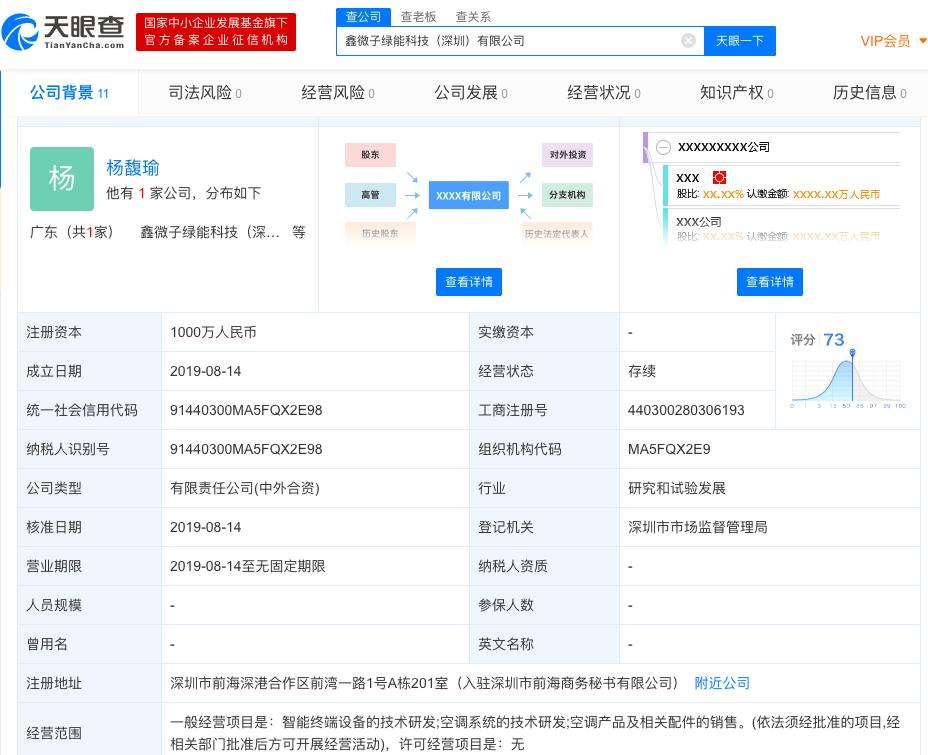Image resolution: width=928 pixels, height=755 pixels.
Task: Click the registered capital value 1000万人民币
Action: 213,332
